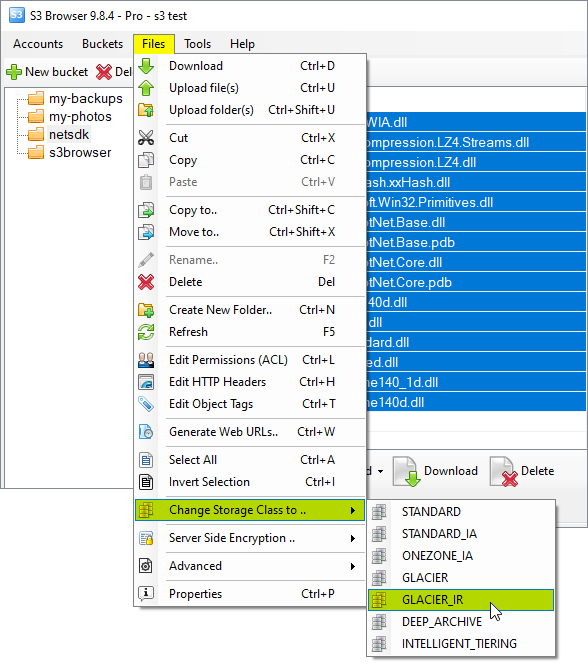Click the bottom Delete button label

pos(537,471)
